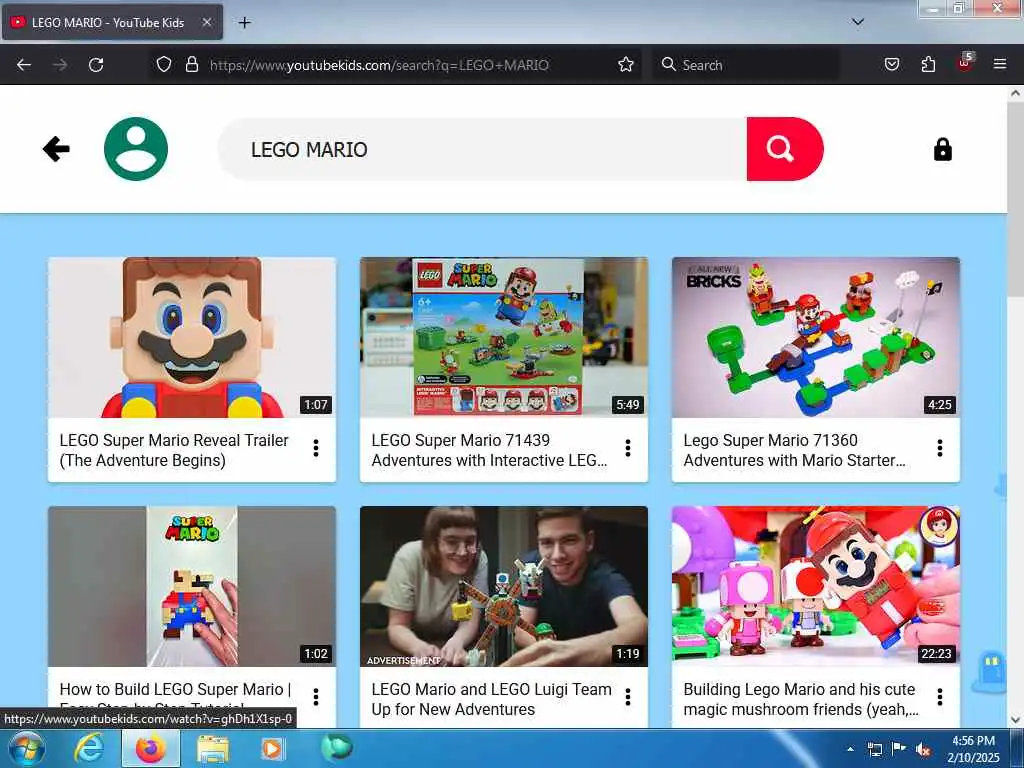Click the LEGO MARIO search field

(482, 149)
